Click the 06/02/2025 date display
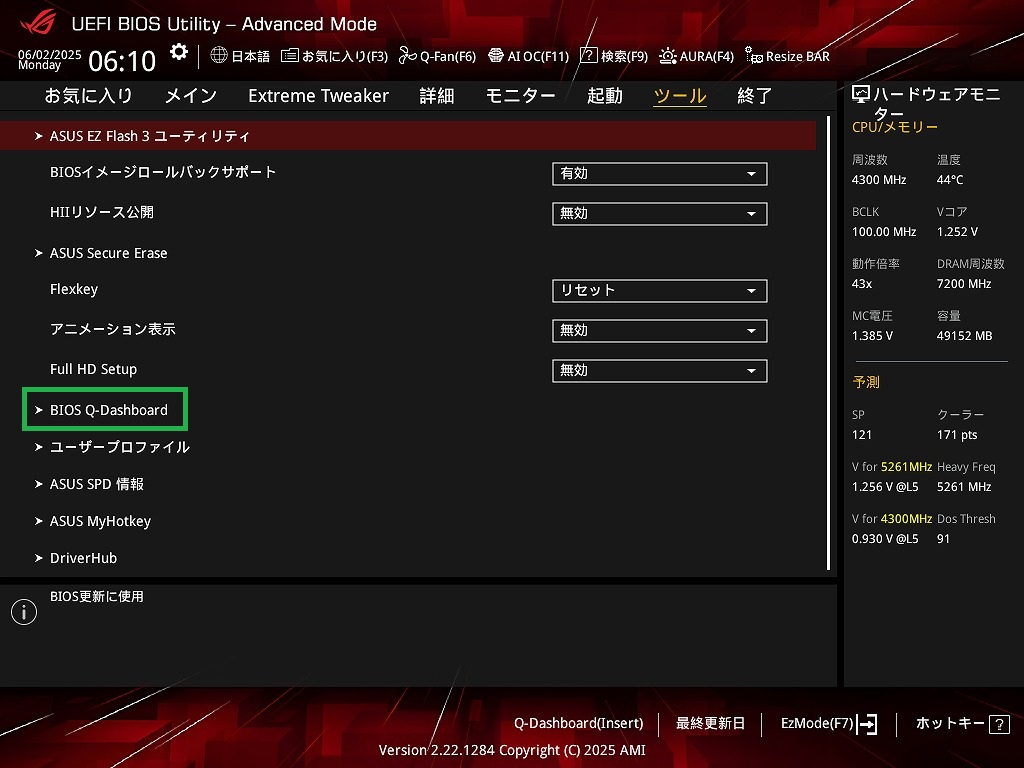 coord(50,54)
